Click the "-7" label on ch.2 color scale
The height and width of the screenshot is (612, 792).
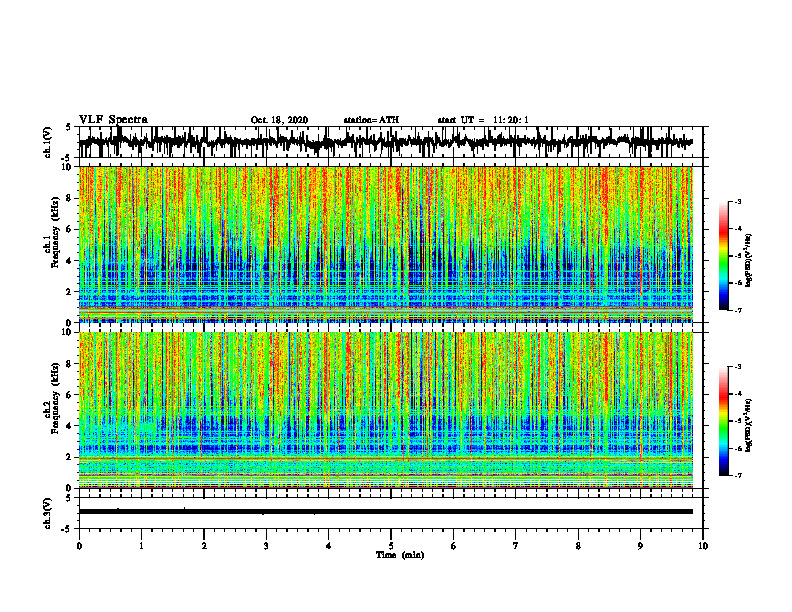tap(738, 475)
